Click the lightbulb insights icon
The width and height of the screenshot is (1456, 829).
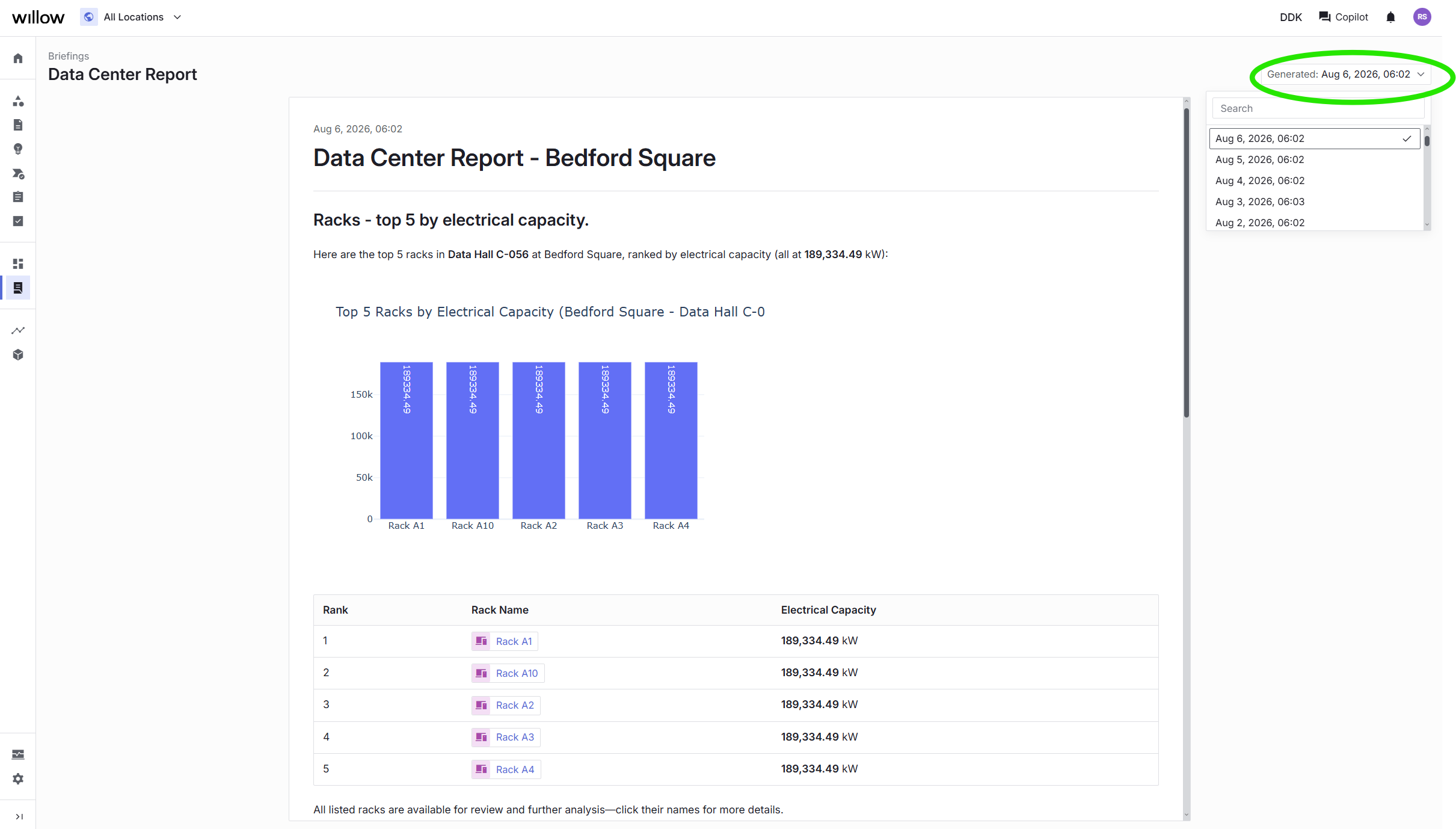(18, 149)
